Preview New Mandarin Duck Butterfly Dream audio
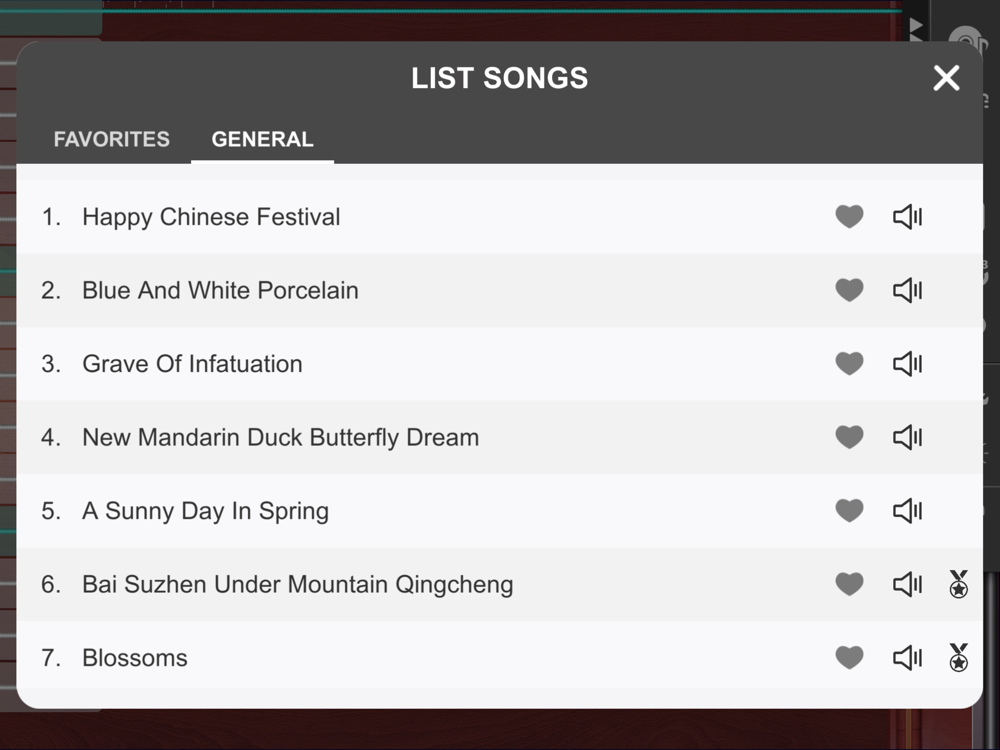Viewport: 1000px width, 750px height. click(x=907, y=437)
